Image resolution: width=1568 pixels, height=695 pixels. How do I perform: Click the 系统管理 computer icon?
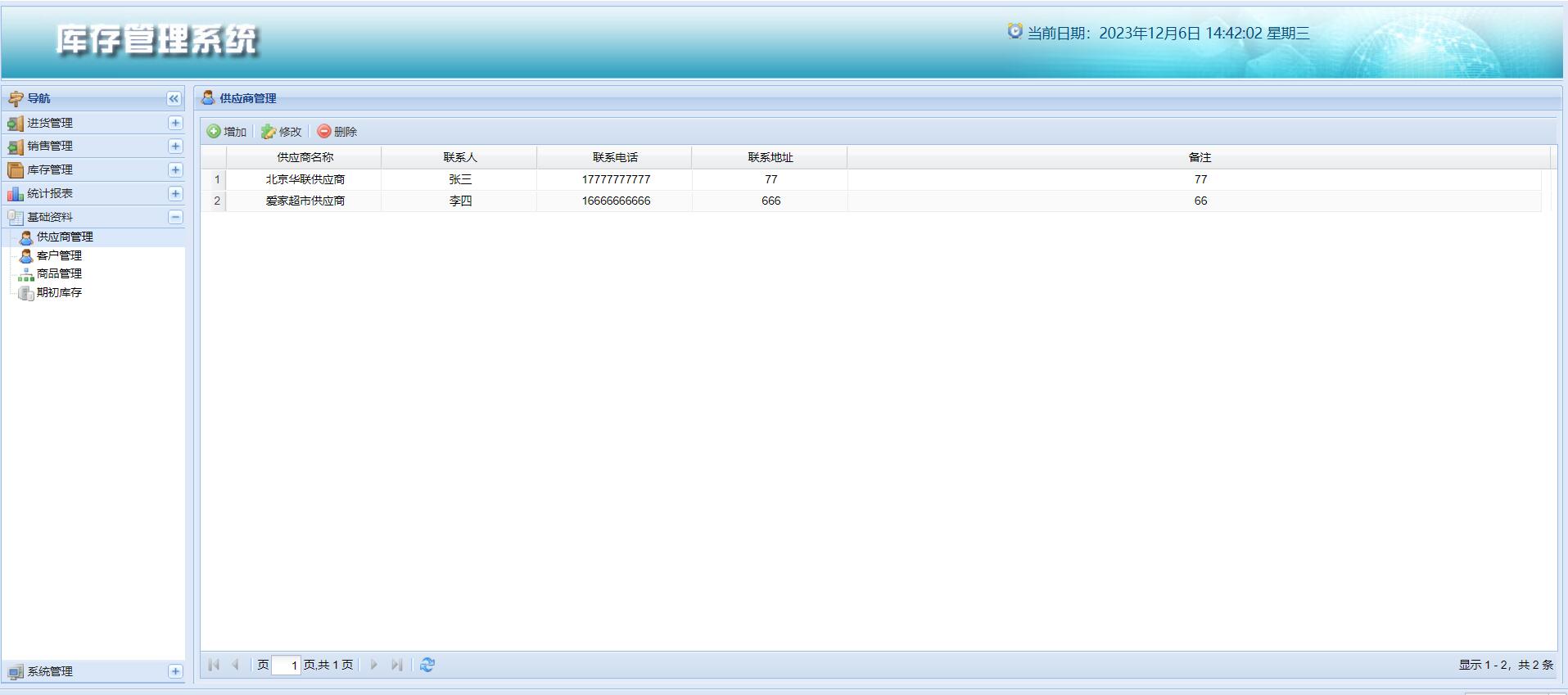coord(15,672)
